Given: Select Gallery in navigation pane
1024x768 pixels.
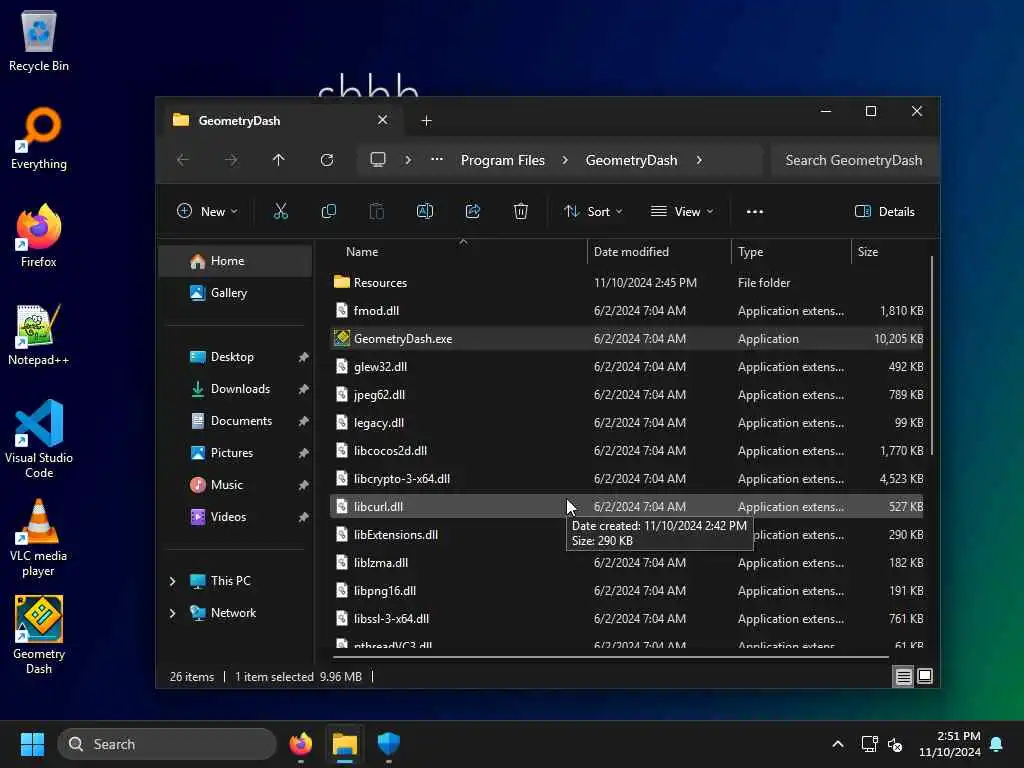Looking at the screenshot, I should [236, 293].
